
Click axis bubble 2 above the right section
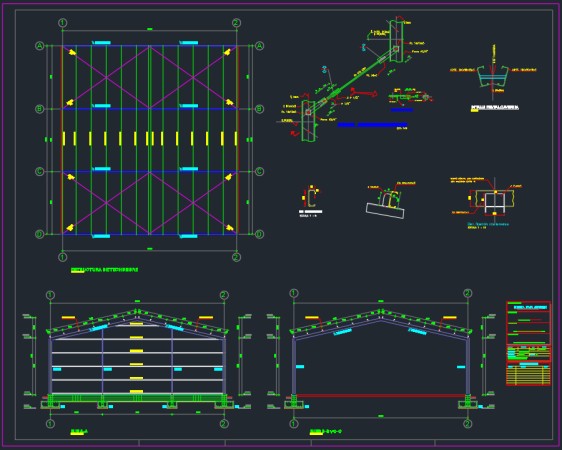467,293
